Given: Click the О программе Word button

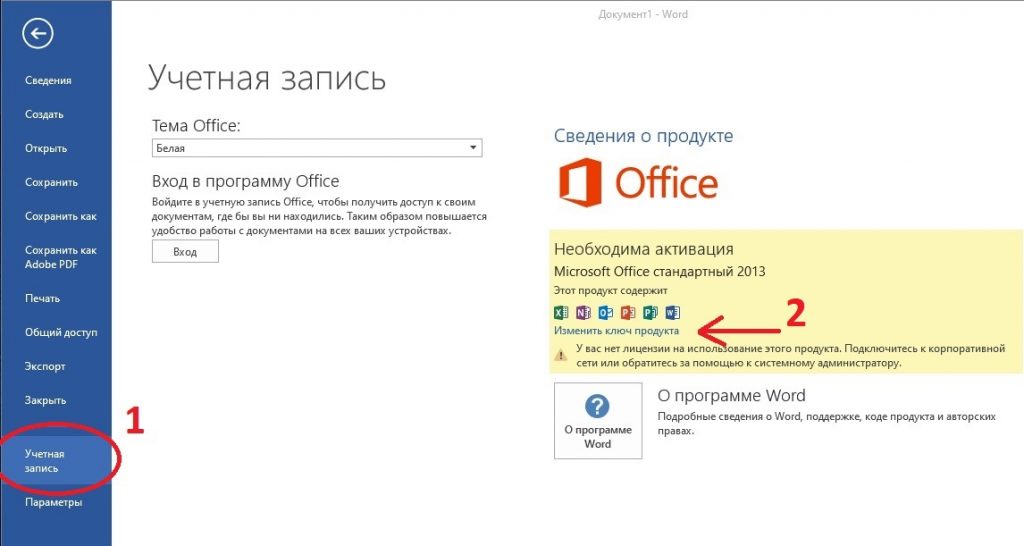Looking at the screenshot, I should click(x=598, y=421).
